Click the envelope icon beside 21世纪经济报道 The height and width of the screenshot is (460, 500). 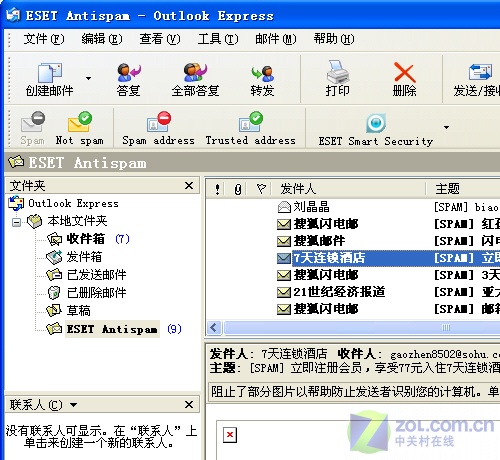tap(284, 292)
